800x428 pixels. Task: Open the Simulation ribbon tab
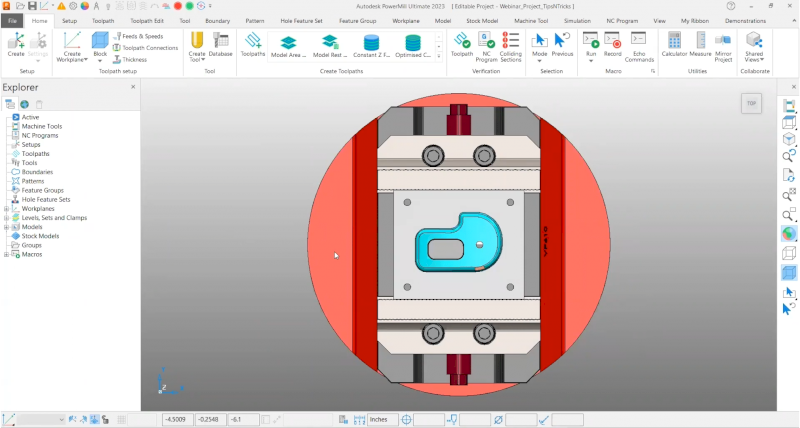pos(576,20)
